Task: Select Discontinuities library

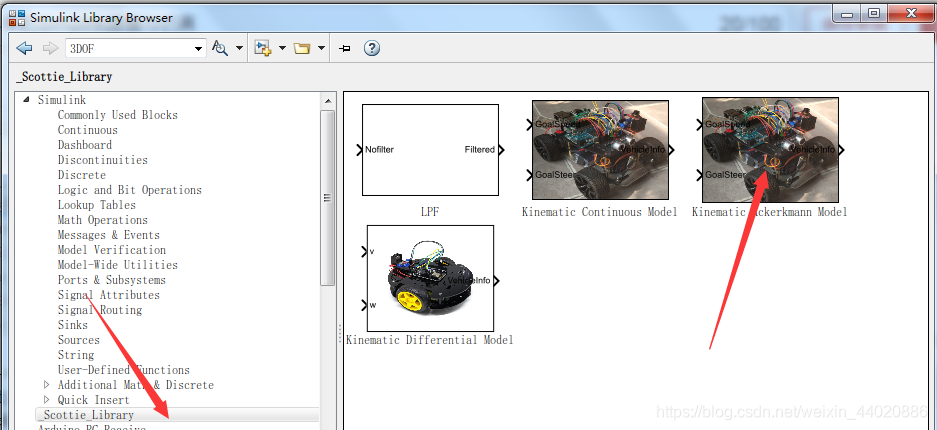Action: (103, 159)
